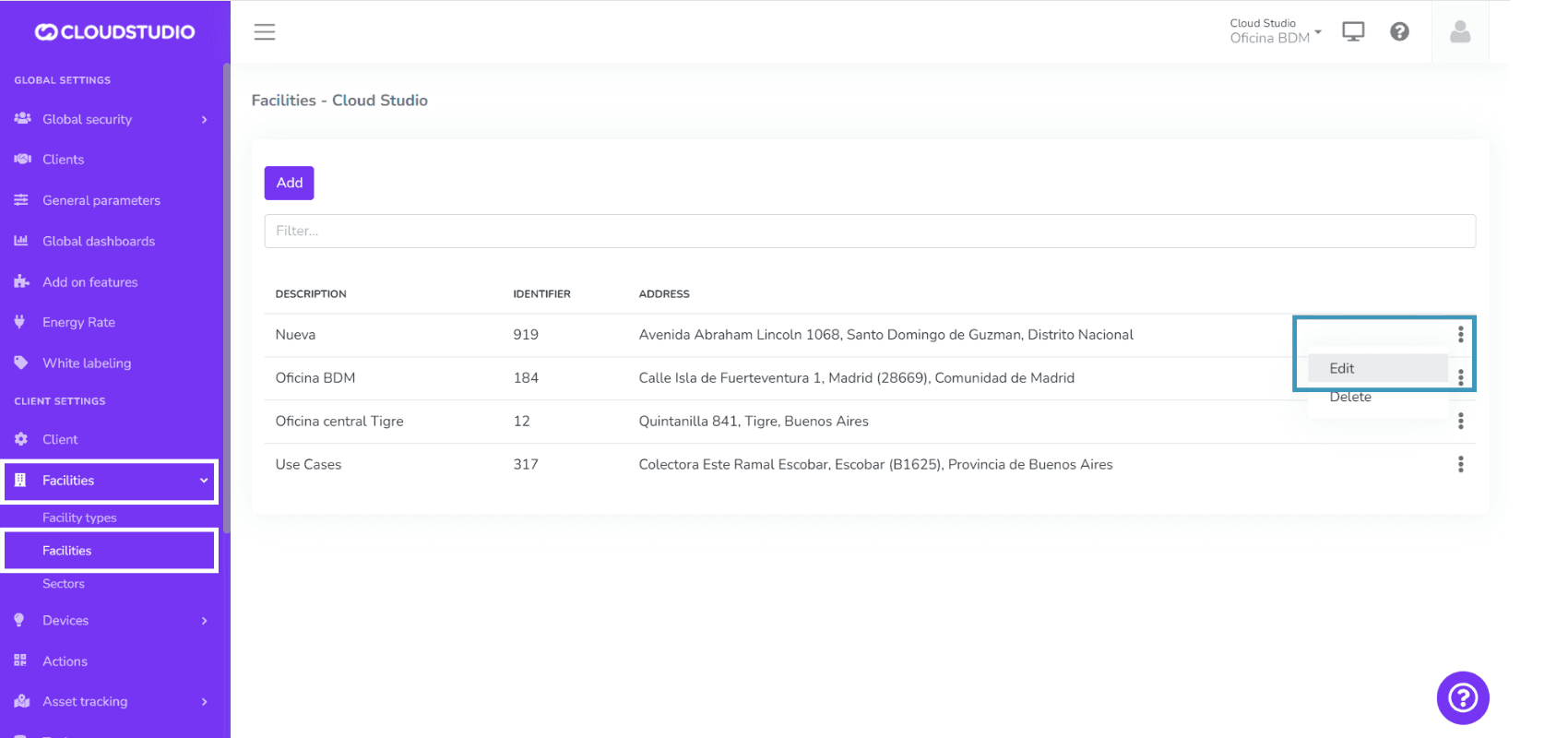Expand the Global security submenu arrow
The width and height of the screenshot is (1568, 738).
click(205, 119)
